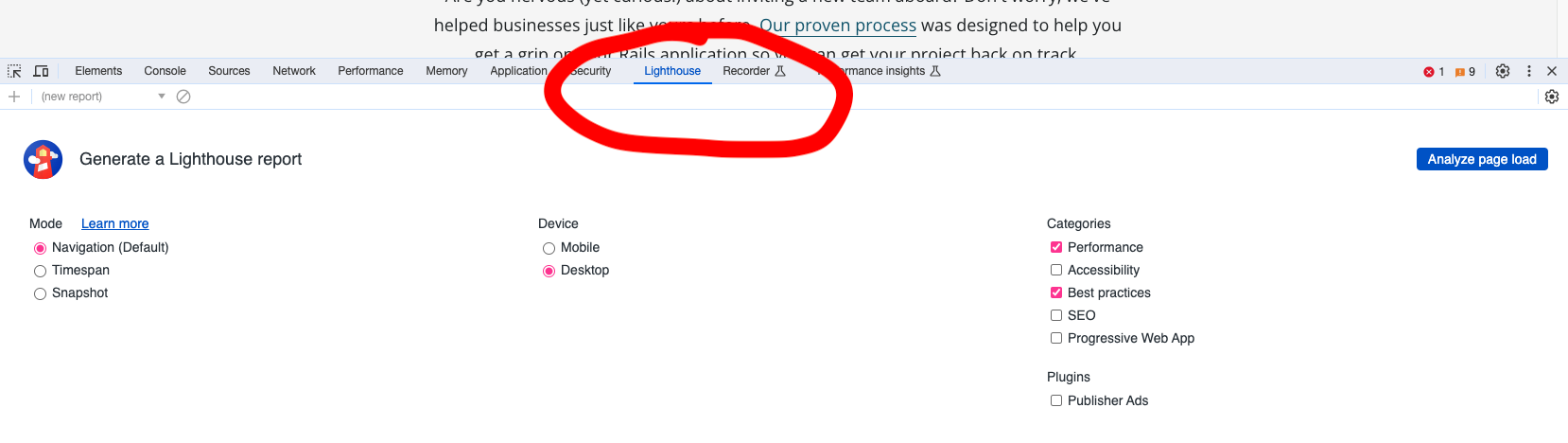Switch to the Sources tab
1568x443 pixels.
pos(229,71)
